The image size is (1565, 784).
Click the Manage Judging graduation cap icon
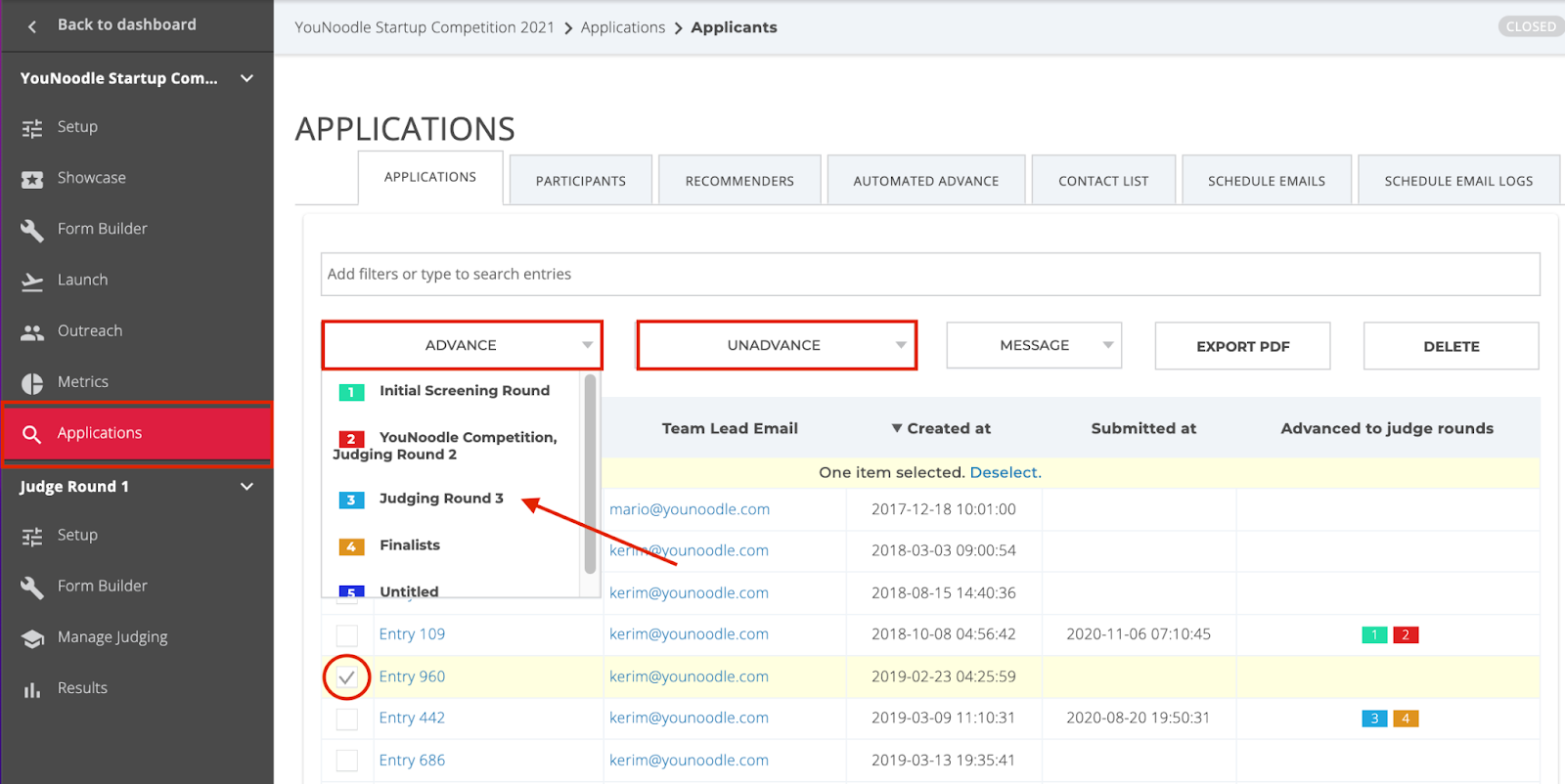(x=32, y=638)
